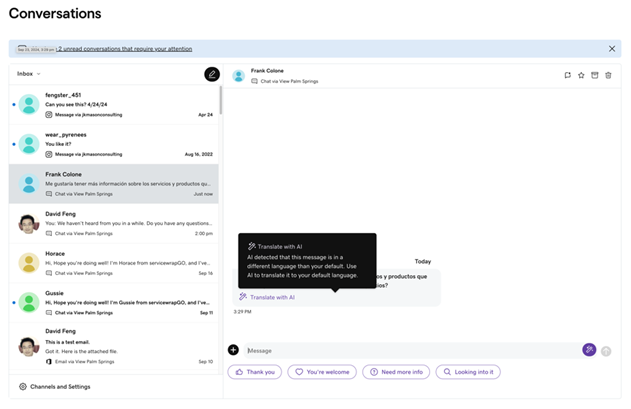This screenshot has height=409, width=631.
Task: Insert the Looking into it quick reply
Action: click(468, 372)
